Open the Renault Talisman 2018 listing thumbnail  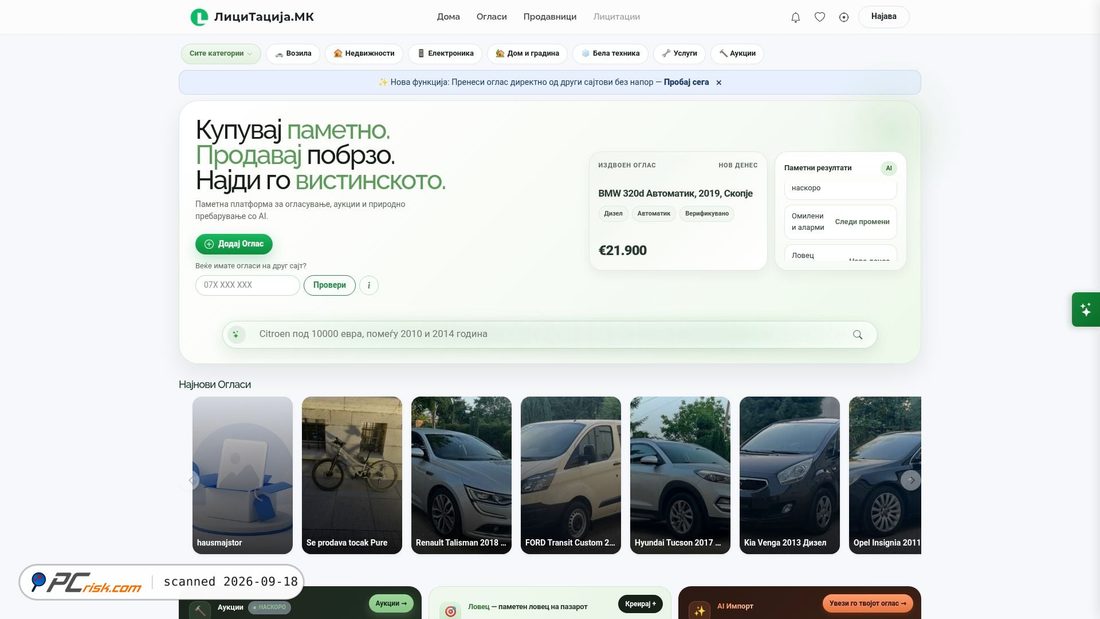tap(461, 475)
